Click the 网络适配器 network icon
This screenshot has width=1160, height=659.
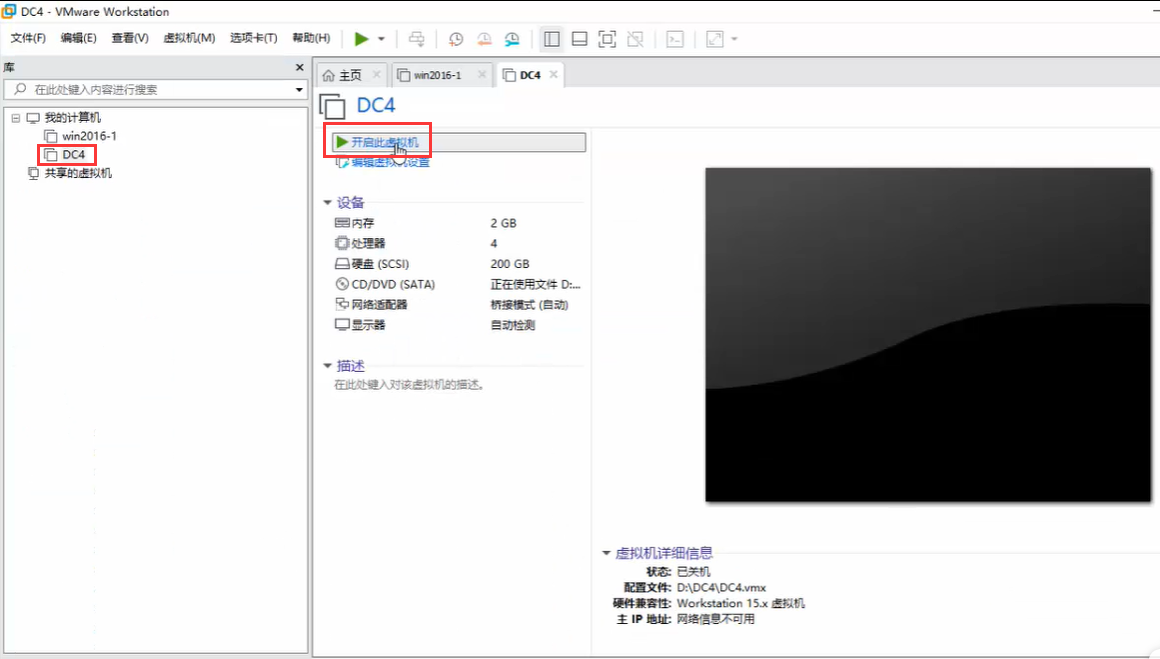click(342, 304)
